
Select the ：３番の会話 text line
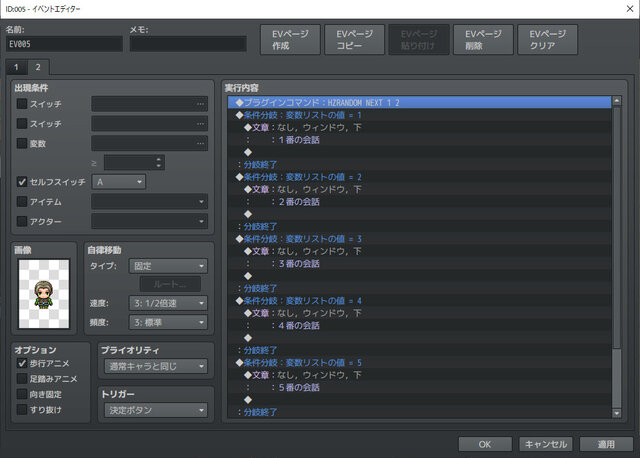pos(419,263)
